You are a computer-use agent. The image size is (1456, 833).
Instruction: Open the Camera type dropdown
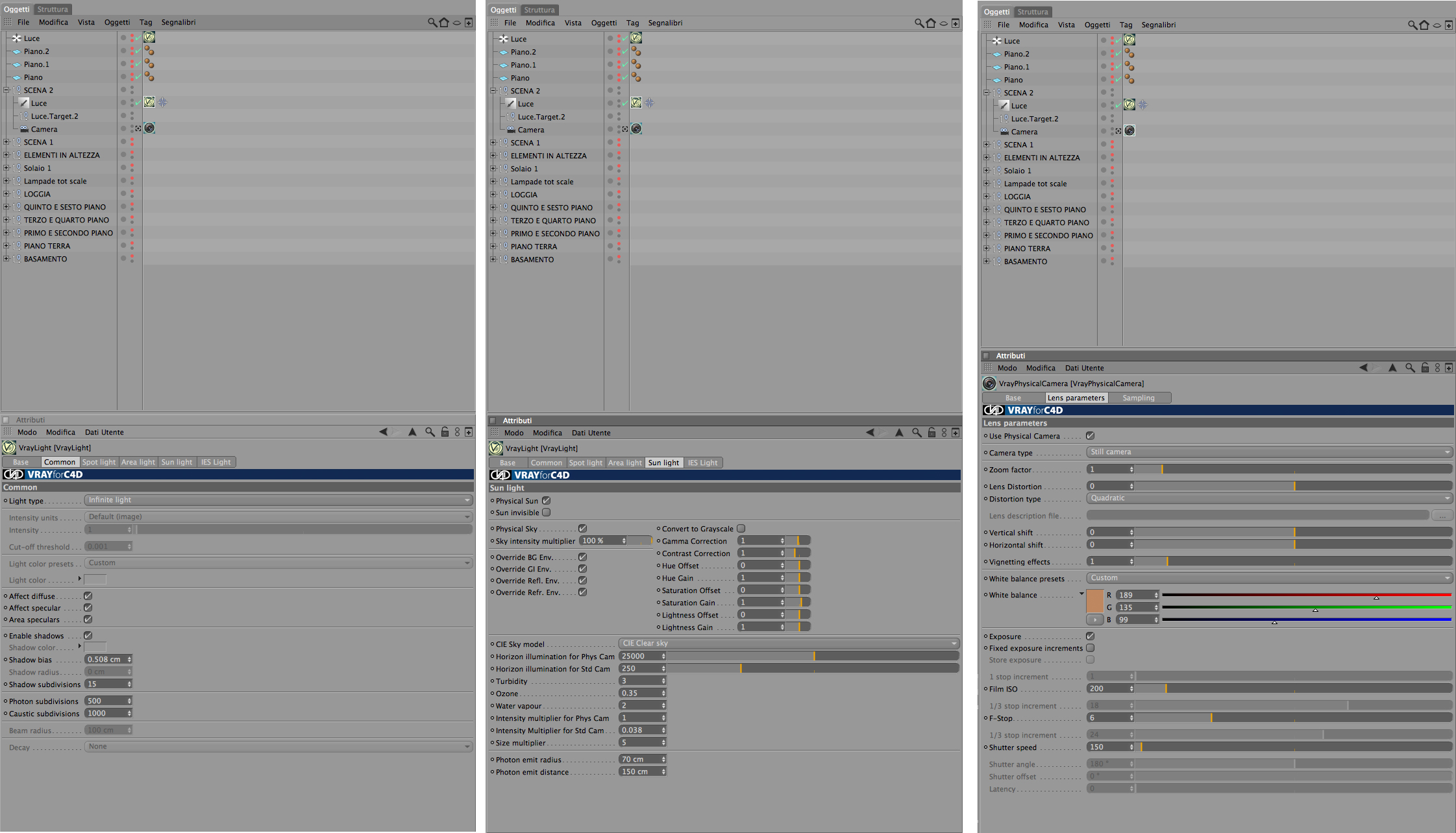pyautogui.click(x=1269, y=452)
